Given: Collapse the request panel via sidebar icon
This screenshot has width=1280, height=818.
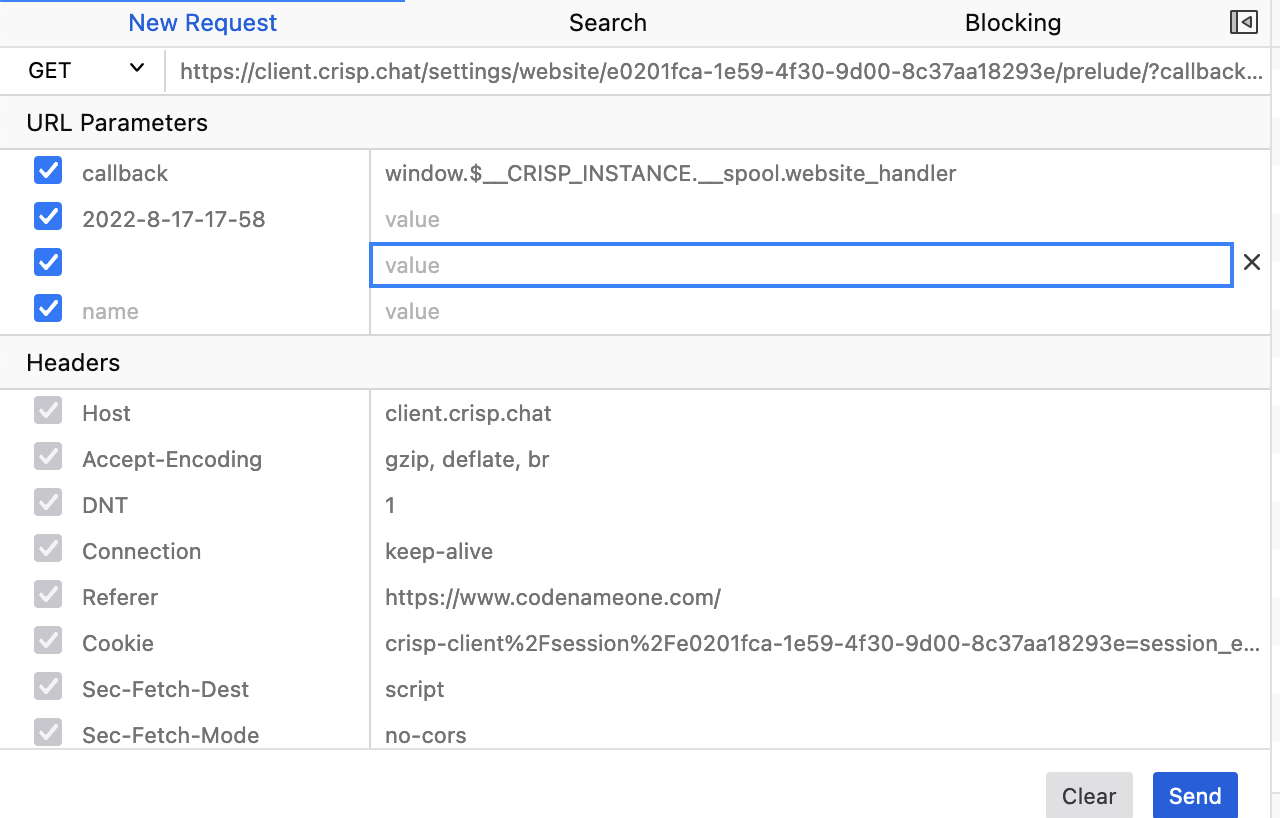Looking at the screenshot, I should pyautogui.click(x=1243, y=21).
